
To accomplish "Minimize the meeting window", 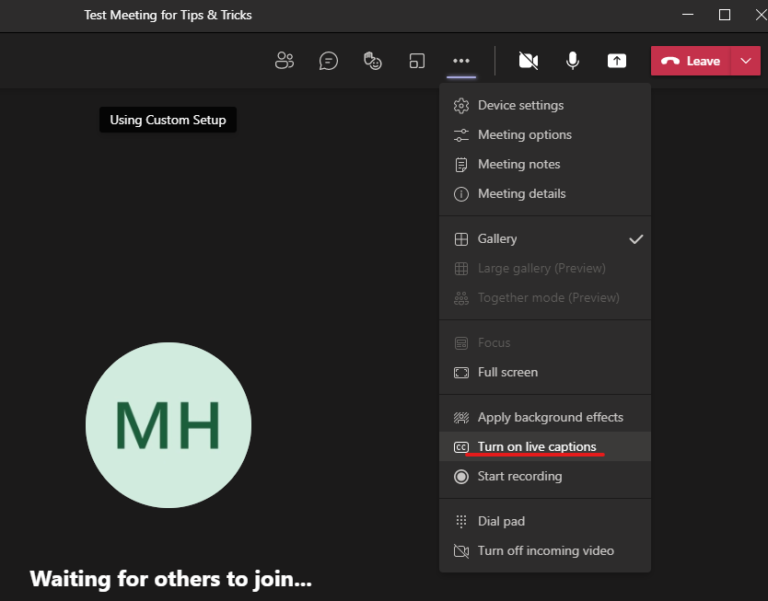I will pyautogui.click(x=688, y=15).
